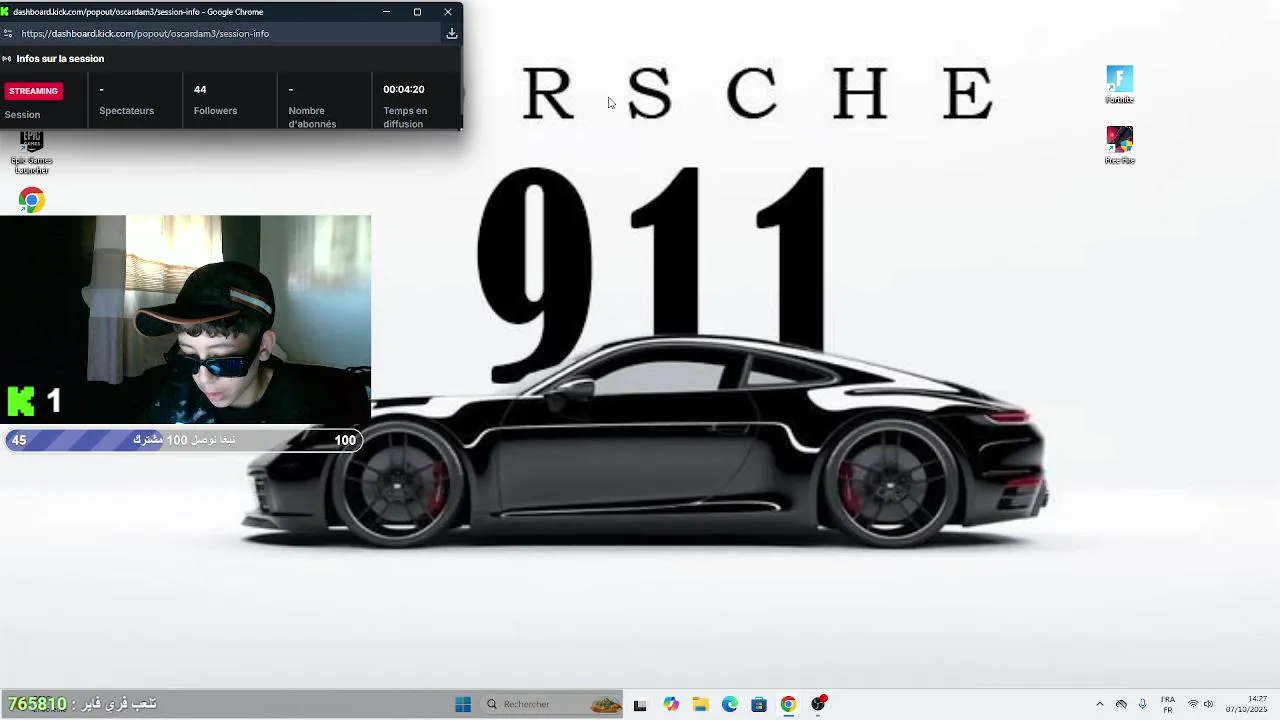1280x720 pixels.
Task: Click the '44' followers count
Action: pos(200,89)
